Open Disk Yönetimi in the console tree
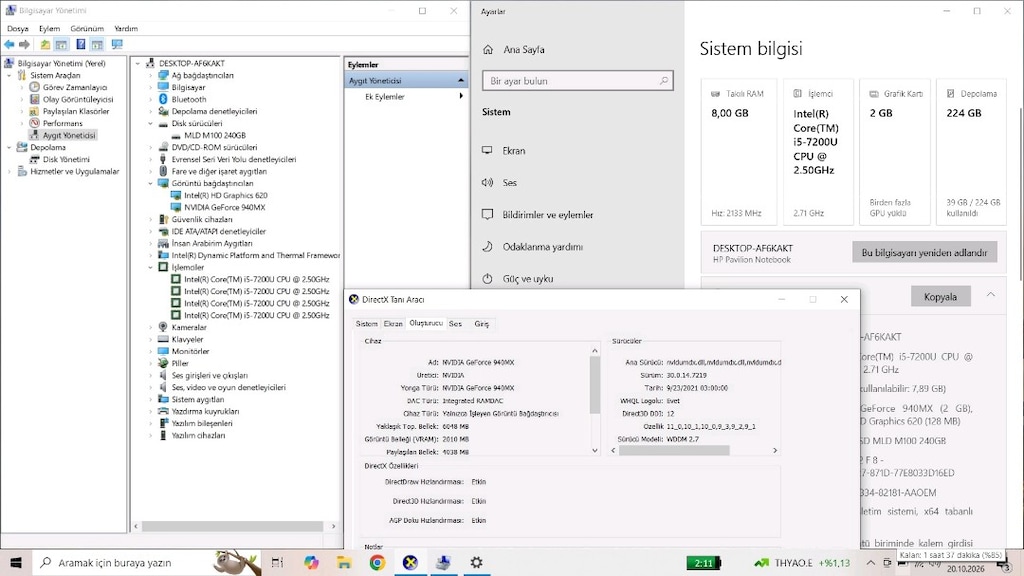Image resolution: width=1024 pixels, height=576 pixels. (x=66, y=159)
